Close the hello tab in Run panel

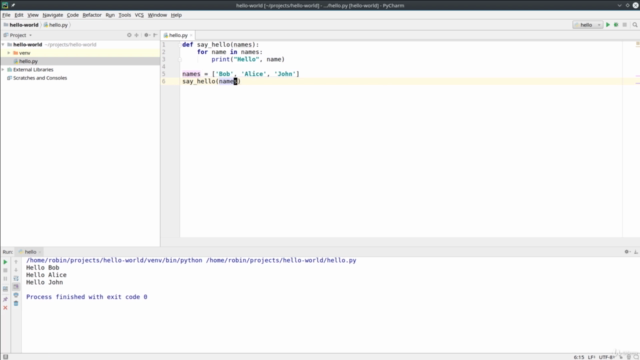point(40,252)
